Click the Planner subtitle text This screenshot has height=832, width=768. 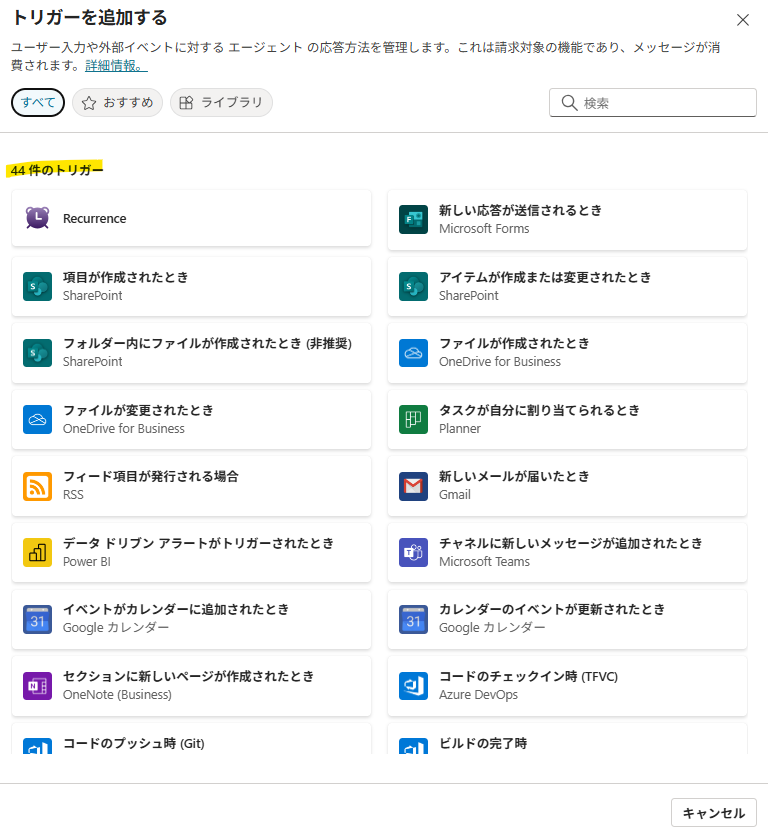click(x=460, y=429)
